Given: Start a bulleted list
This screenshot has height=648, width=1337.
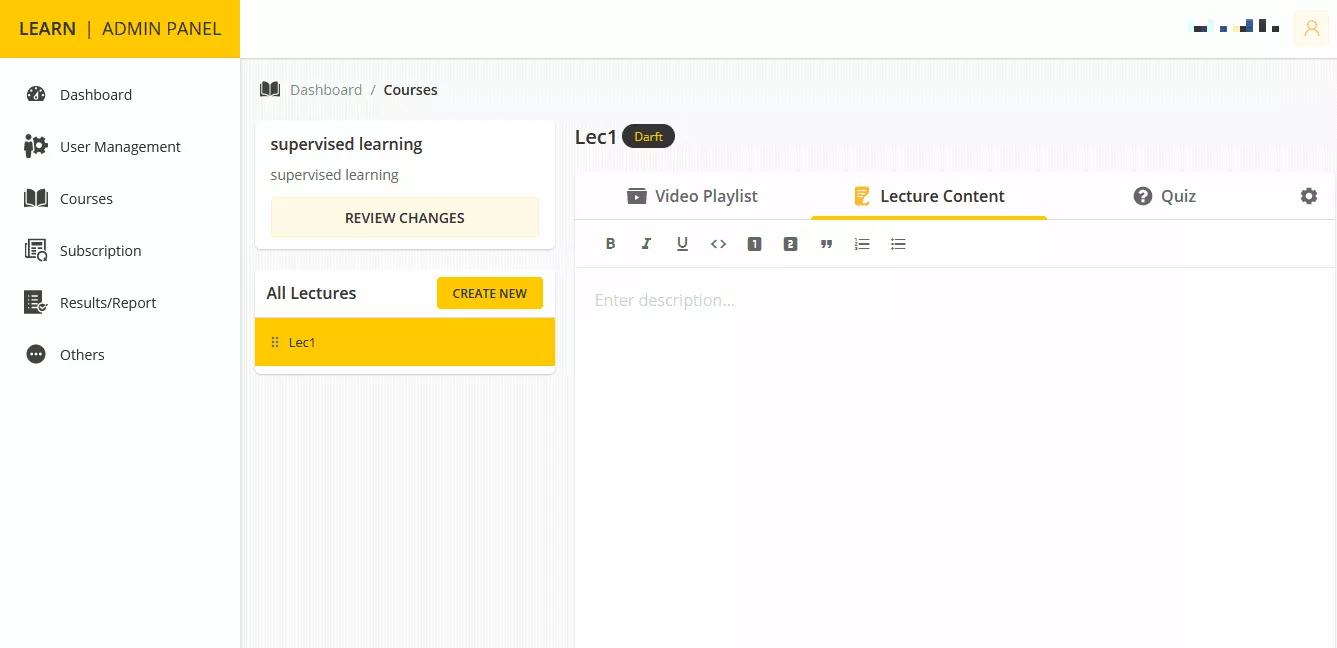Looking at the screenshot, I should [x=898, y=244].
